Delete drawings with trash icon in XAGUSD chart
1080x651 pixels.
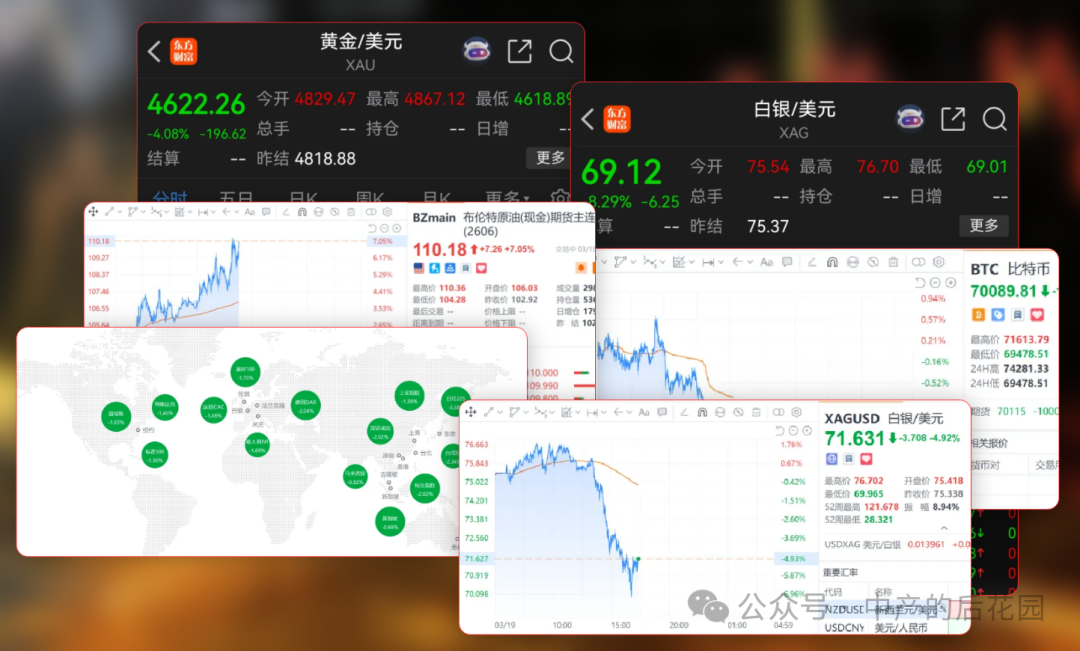pyautogui.click(x=756, y=413)
